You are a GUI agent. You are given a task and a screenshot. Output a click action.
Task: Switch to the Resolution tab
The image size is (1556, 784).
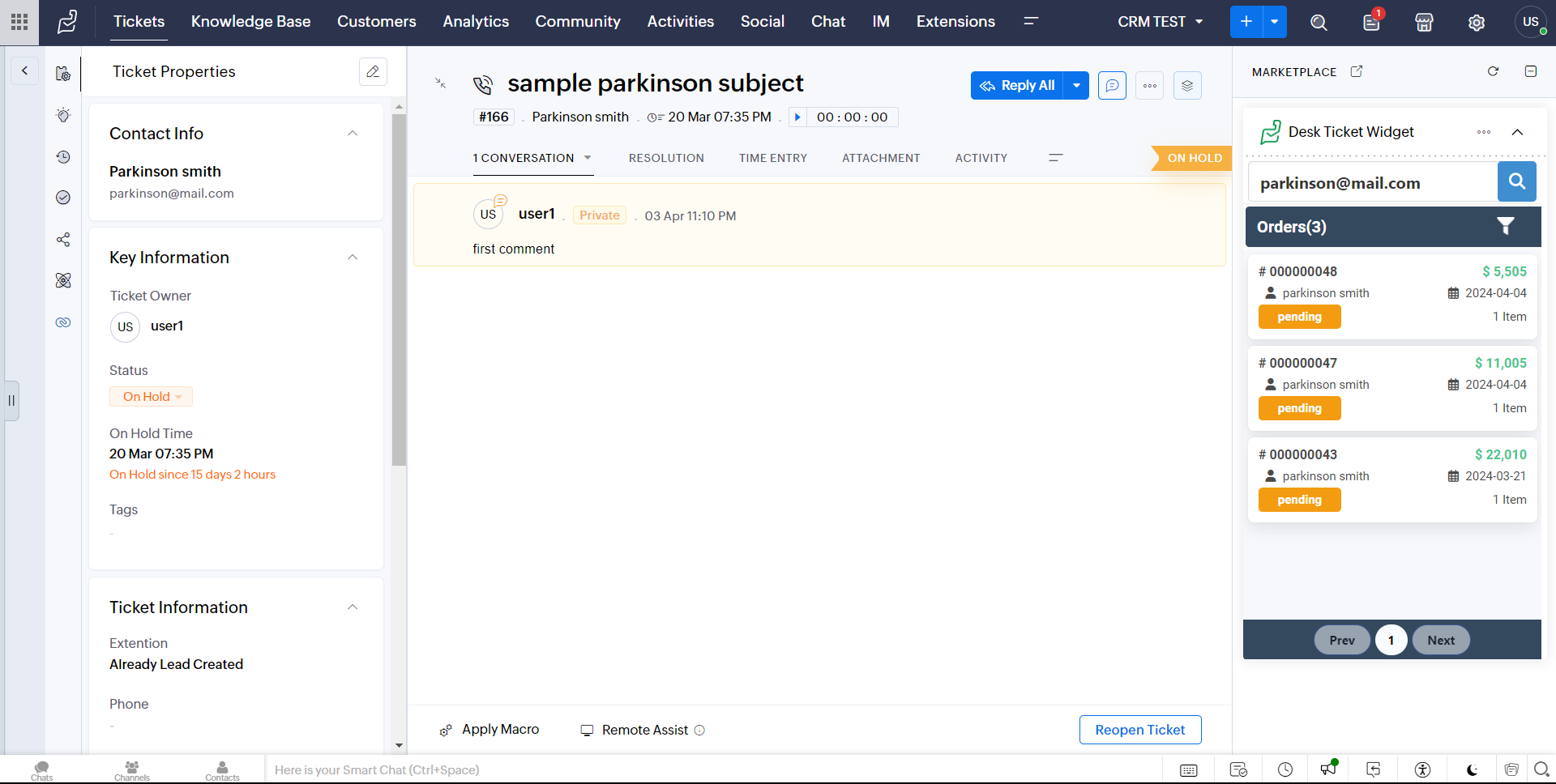[666, 158]
